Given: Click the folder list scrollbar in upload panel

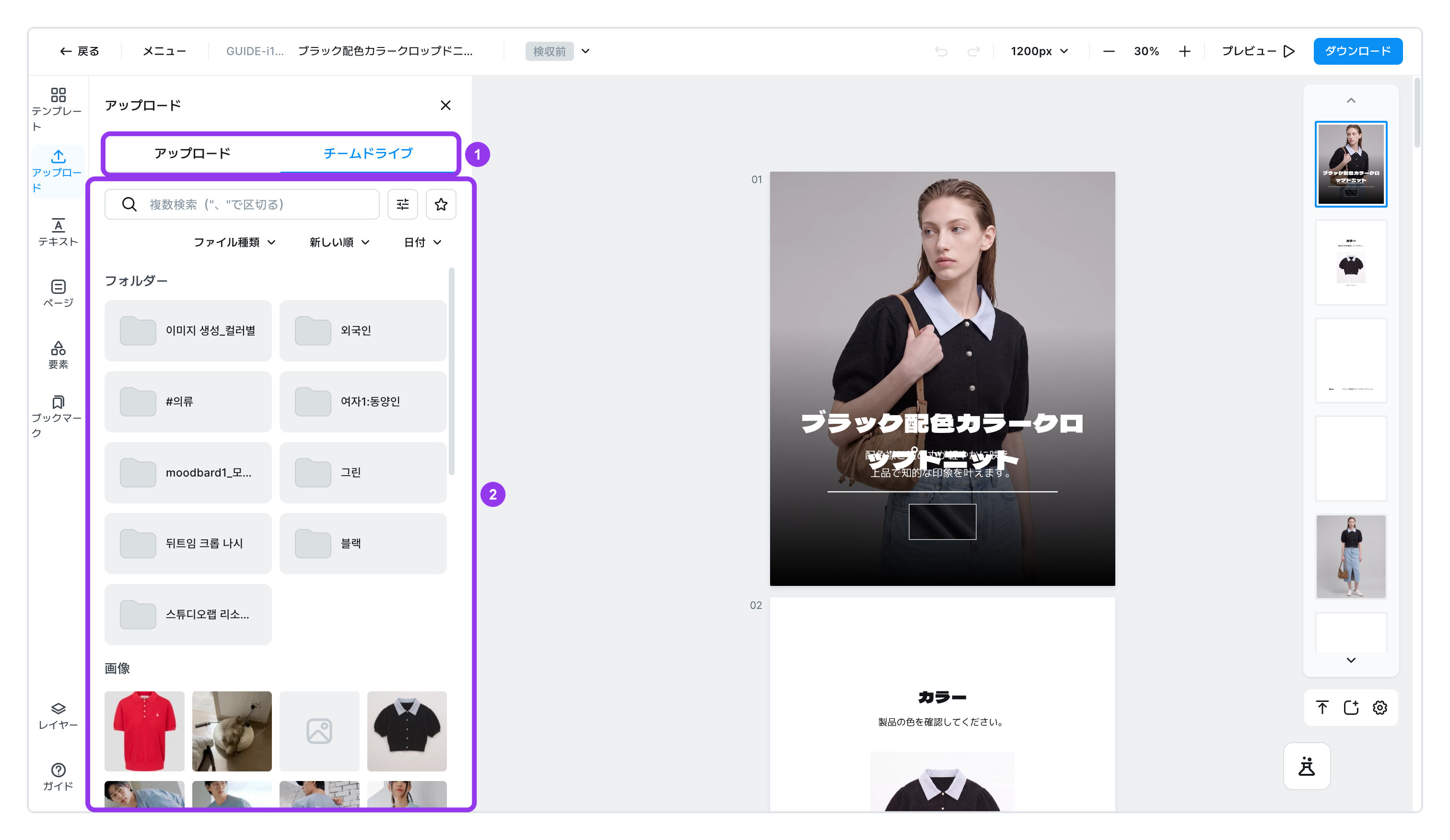Looking at the screenshot, I should pyautogui.click(x=452, y=371).
